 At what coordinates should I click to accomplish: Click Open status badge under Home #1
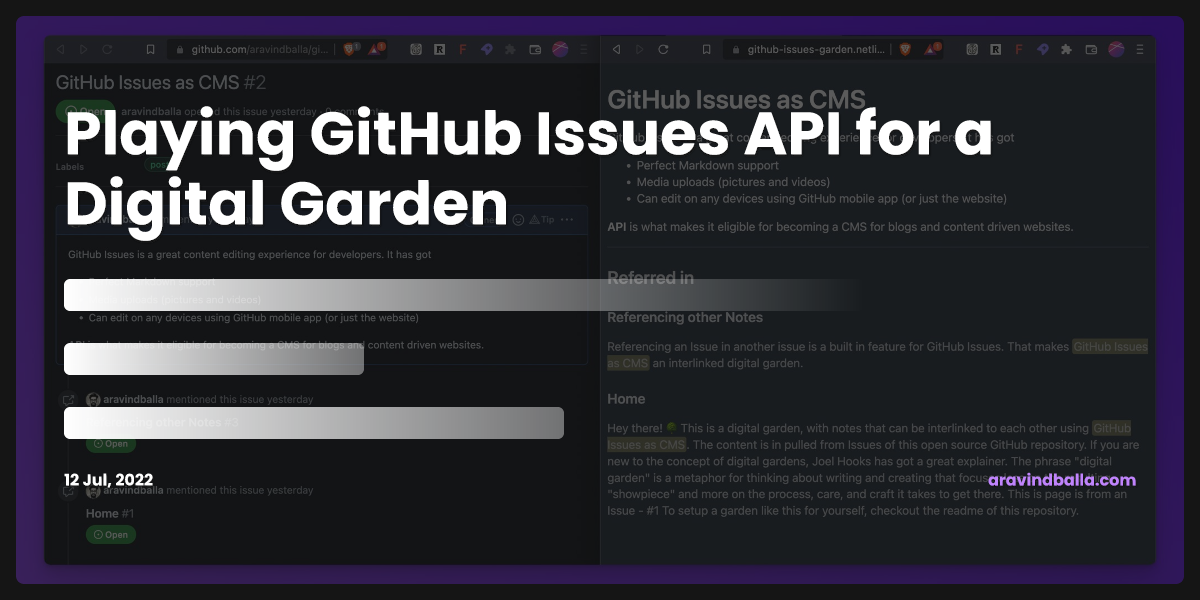pyautogui.click(x=111, y=535)
